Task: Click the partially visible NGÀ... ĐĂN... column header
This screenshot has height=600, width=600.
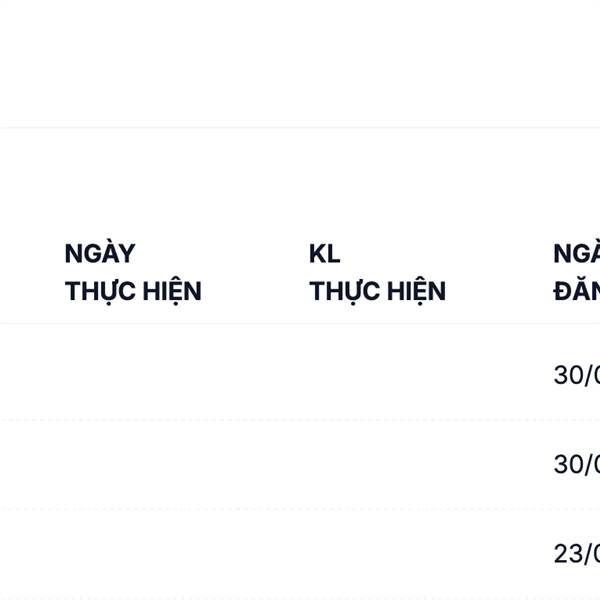Action: [577, 272]
